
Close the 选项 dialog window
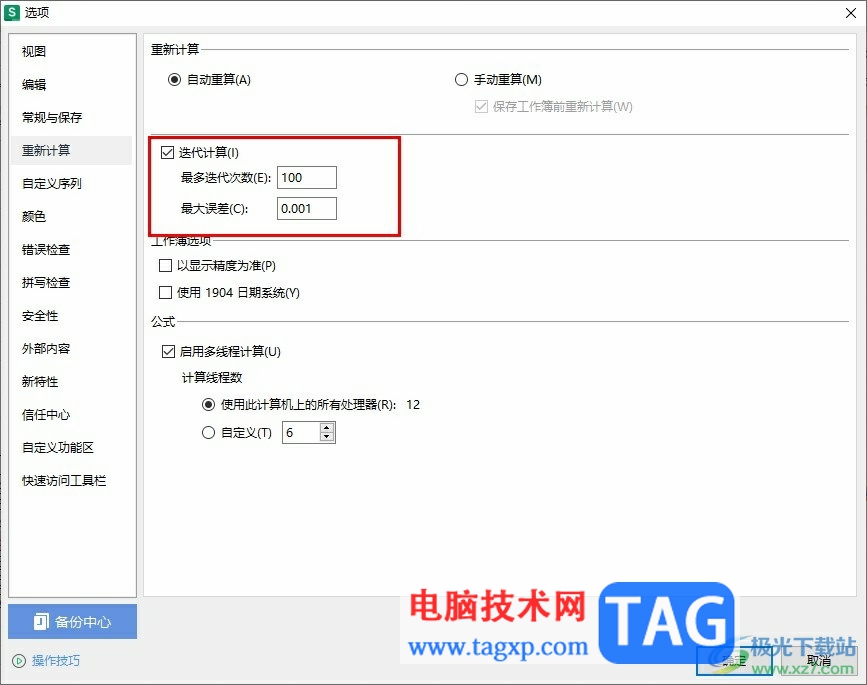851,13
